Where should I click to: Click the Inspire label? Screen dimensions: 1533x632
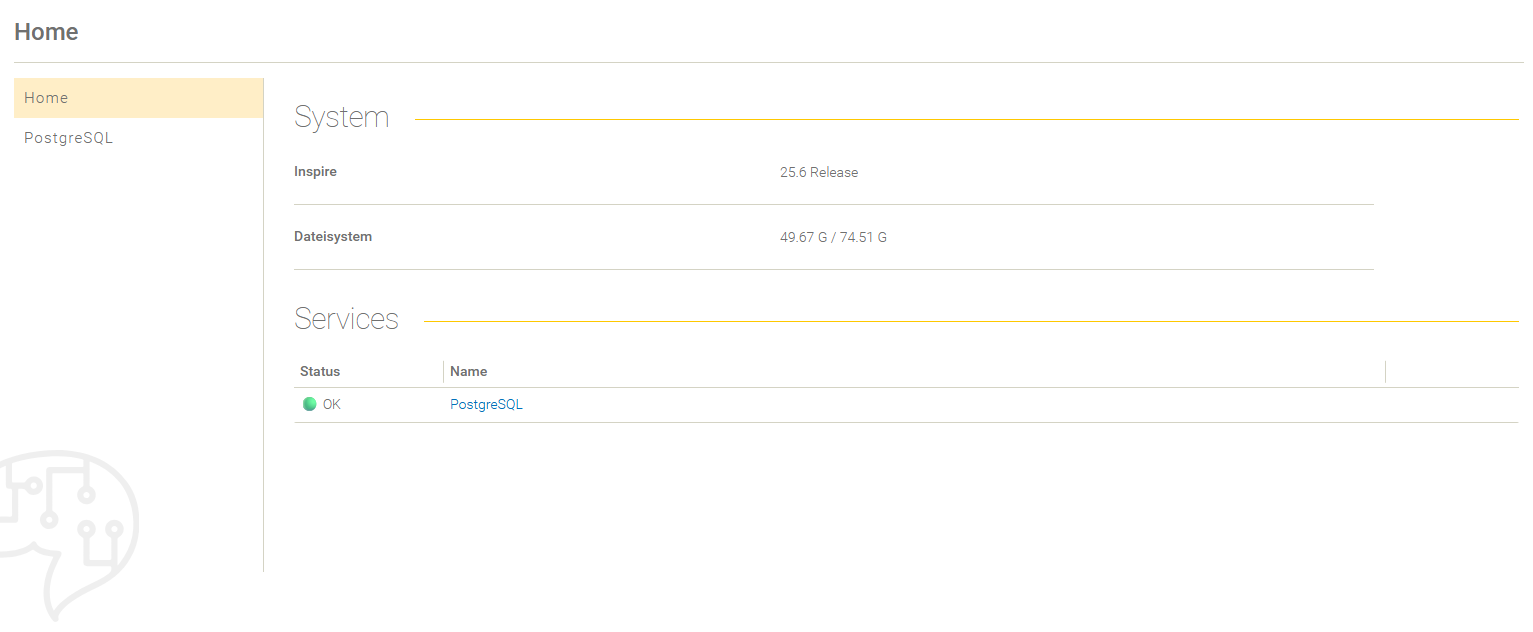pyautogui.click(x=315, y=172)
